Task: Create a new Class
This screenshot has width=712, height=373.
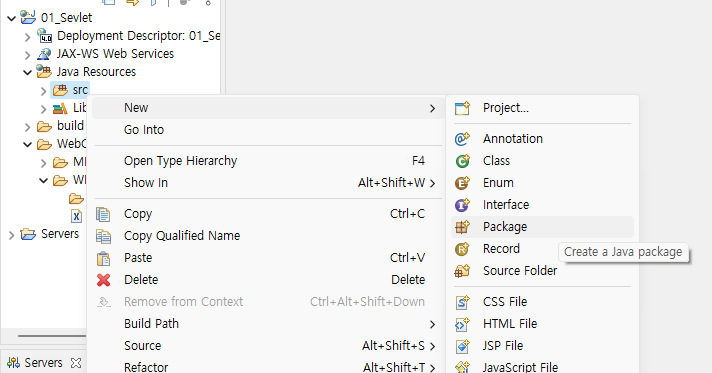Action: tap(542, 161)
